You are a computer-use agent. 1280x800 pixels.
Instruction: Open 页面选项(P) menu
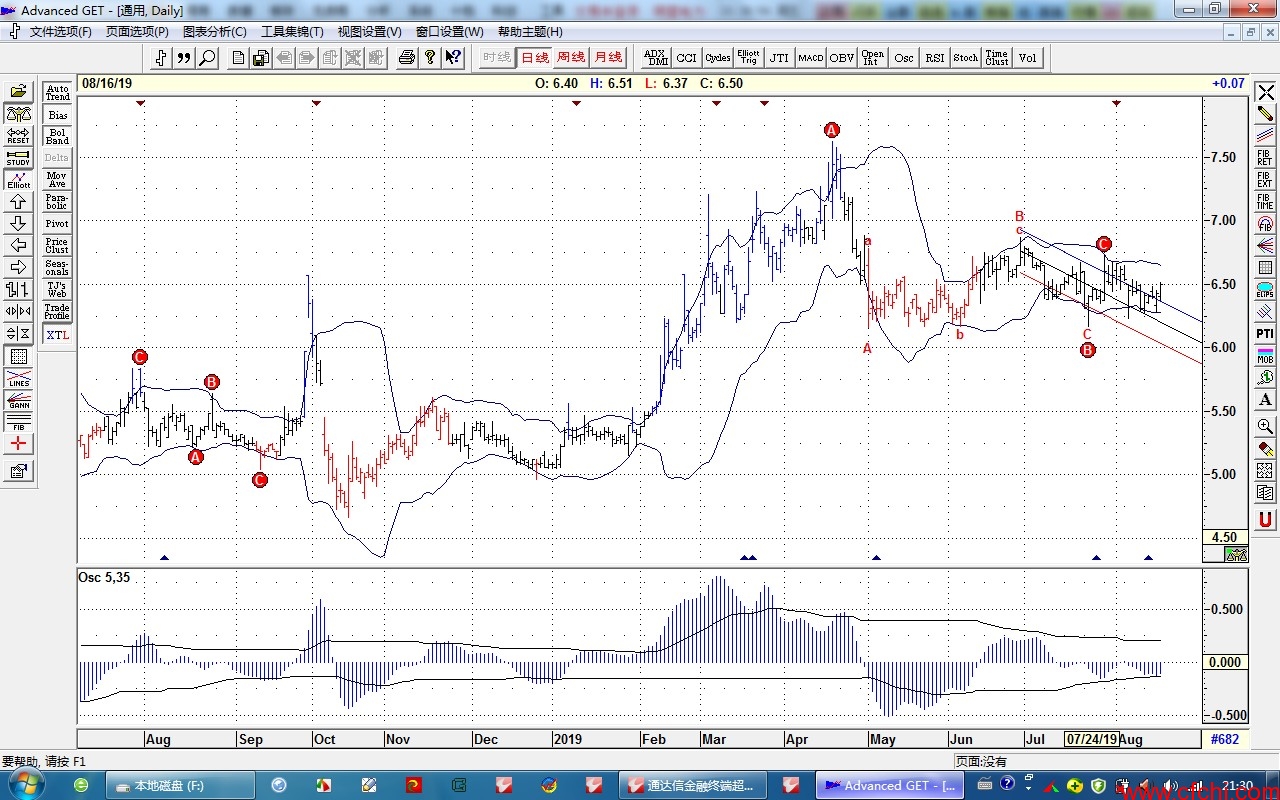coord(137,32)
